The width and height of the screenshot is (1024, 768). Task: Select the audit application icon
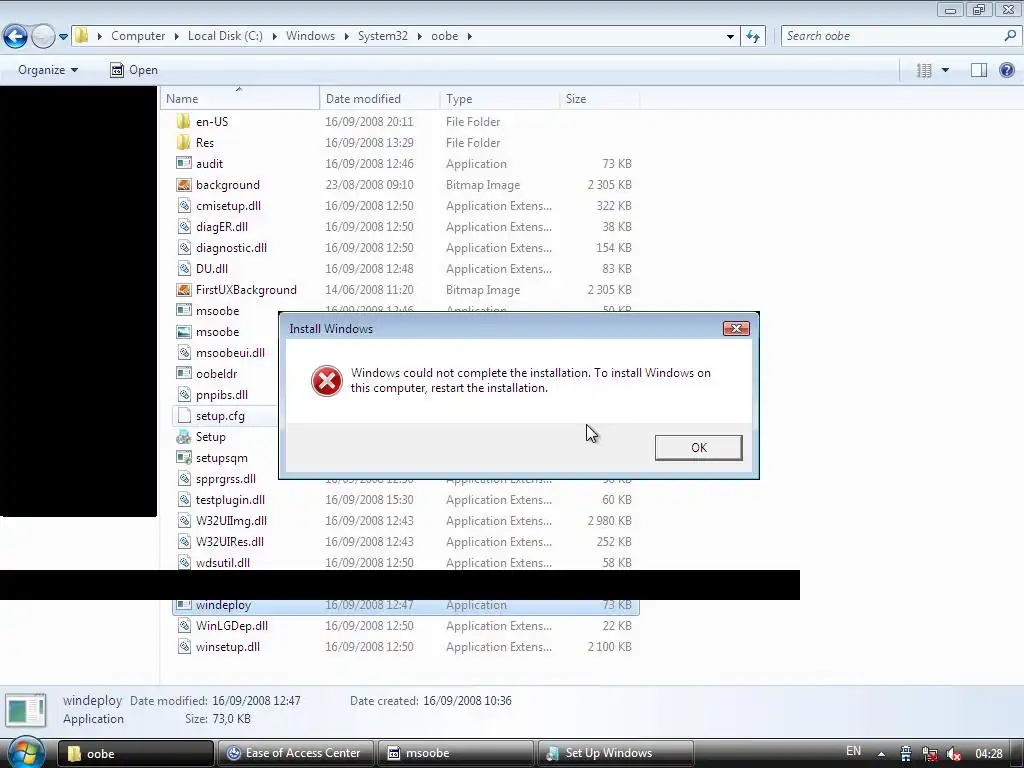[184, 163]
